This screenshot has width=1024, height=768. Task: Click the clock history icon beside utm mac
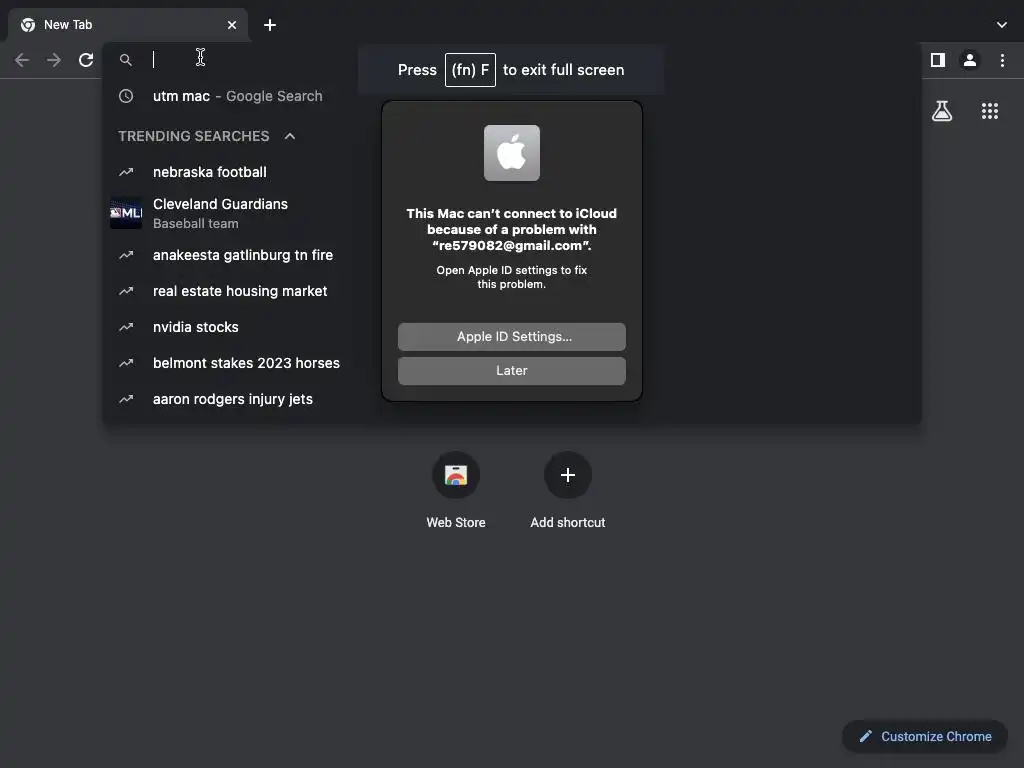pos(126,96)
